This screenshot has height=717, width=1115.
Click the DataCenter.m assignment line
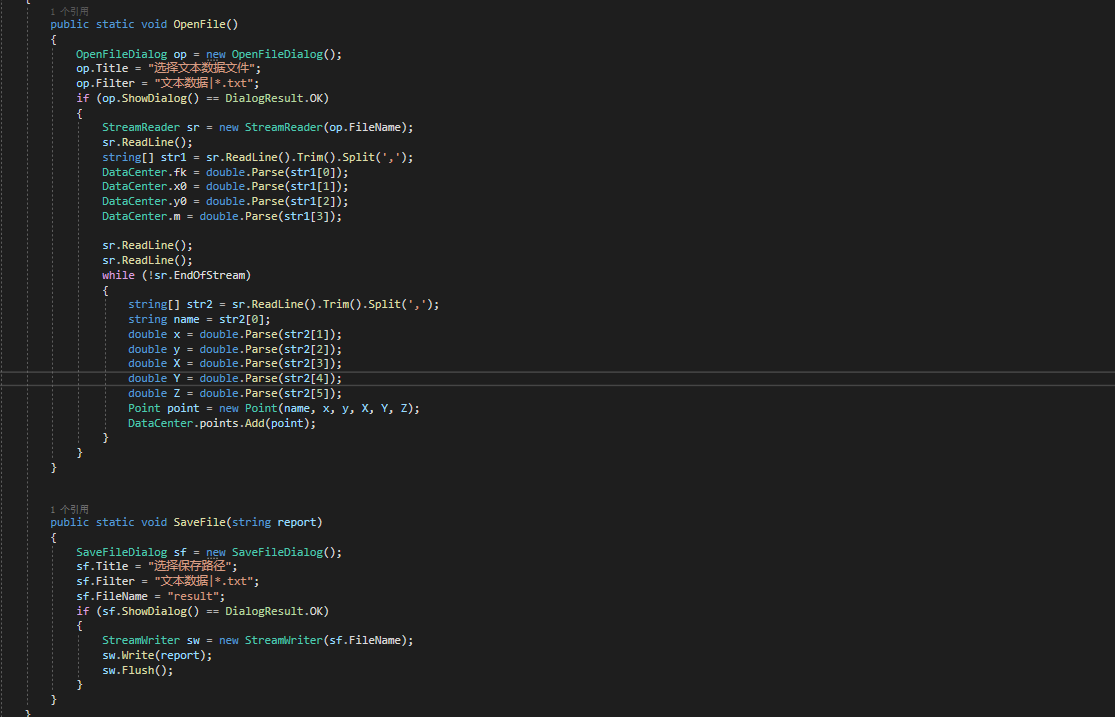(222, 216)
